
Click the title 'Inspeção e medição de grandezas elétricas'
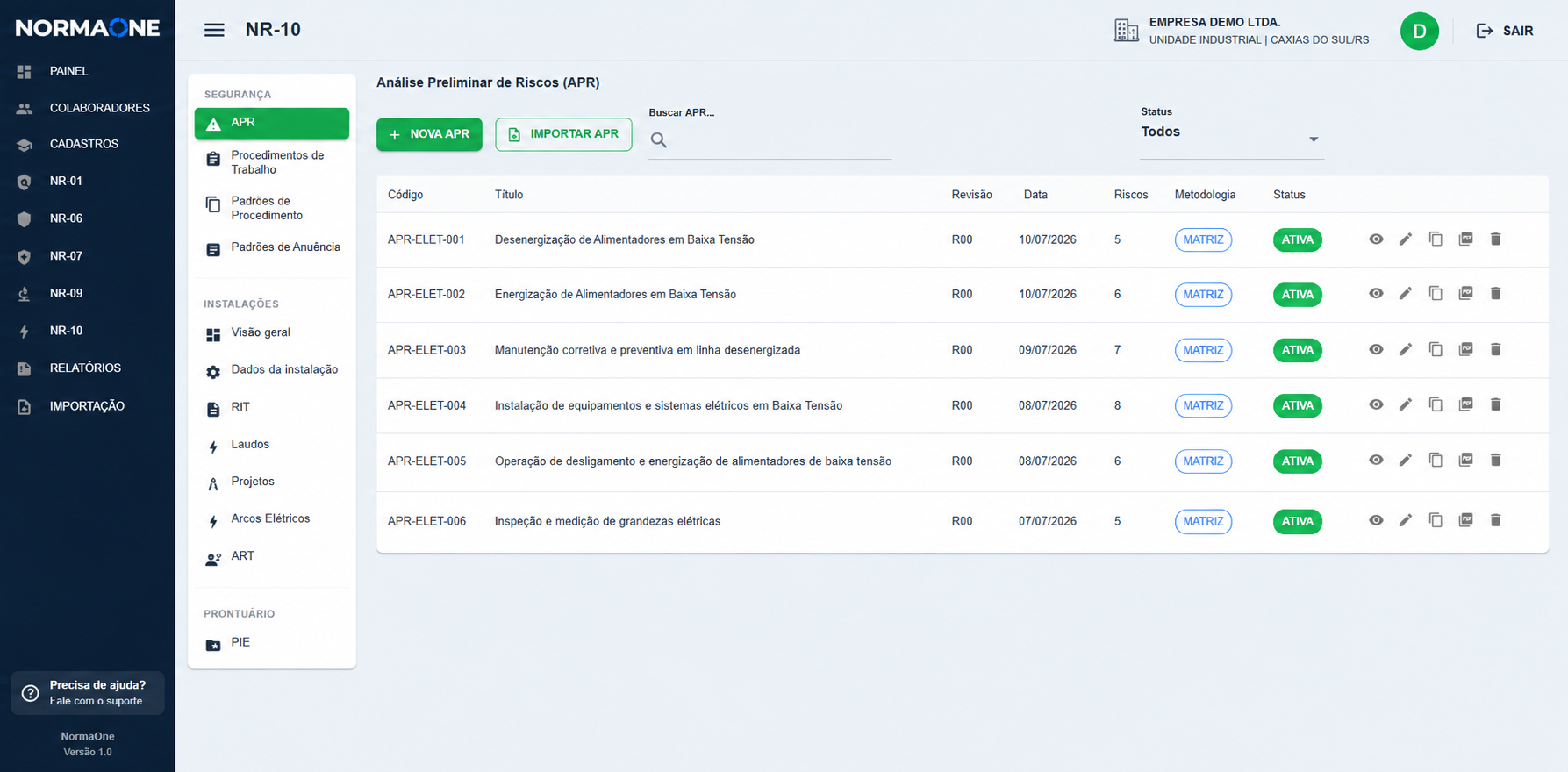(607, 521)
